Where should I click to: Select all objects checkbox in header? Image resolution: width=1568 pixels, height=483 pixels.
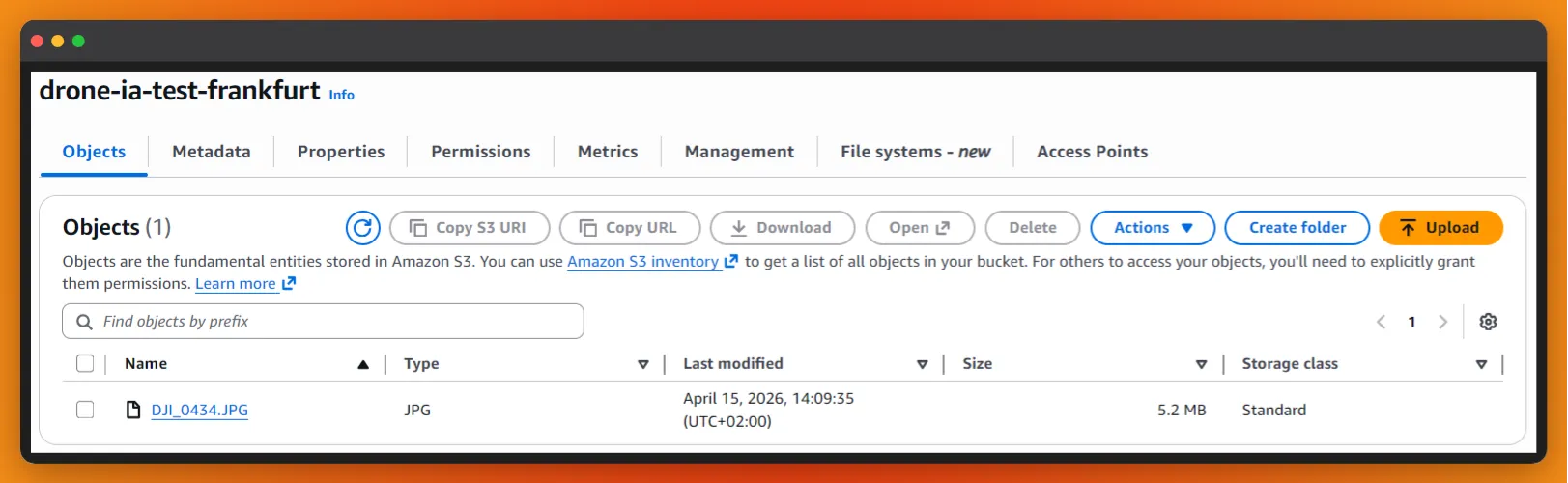[85, 363]
